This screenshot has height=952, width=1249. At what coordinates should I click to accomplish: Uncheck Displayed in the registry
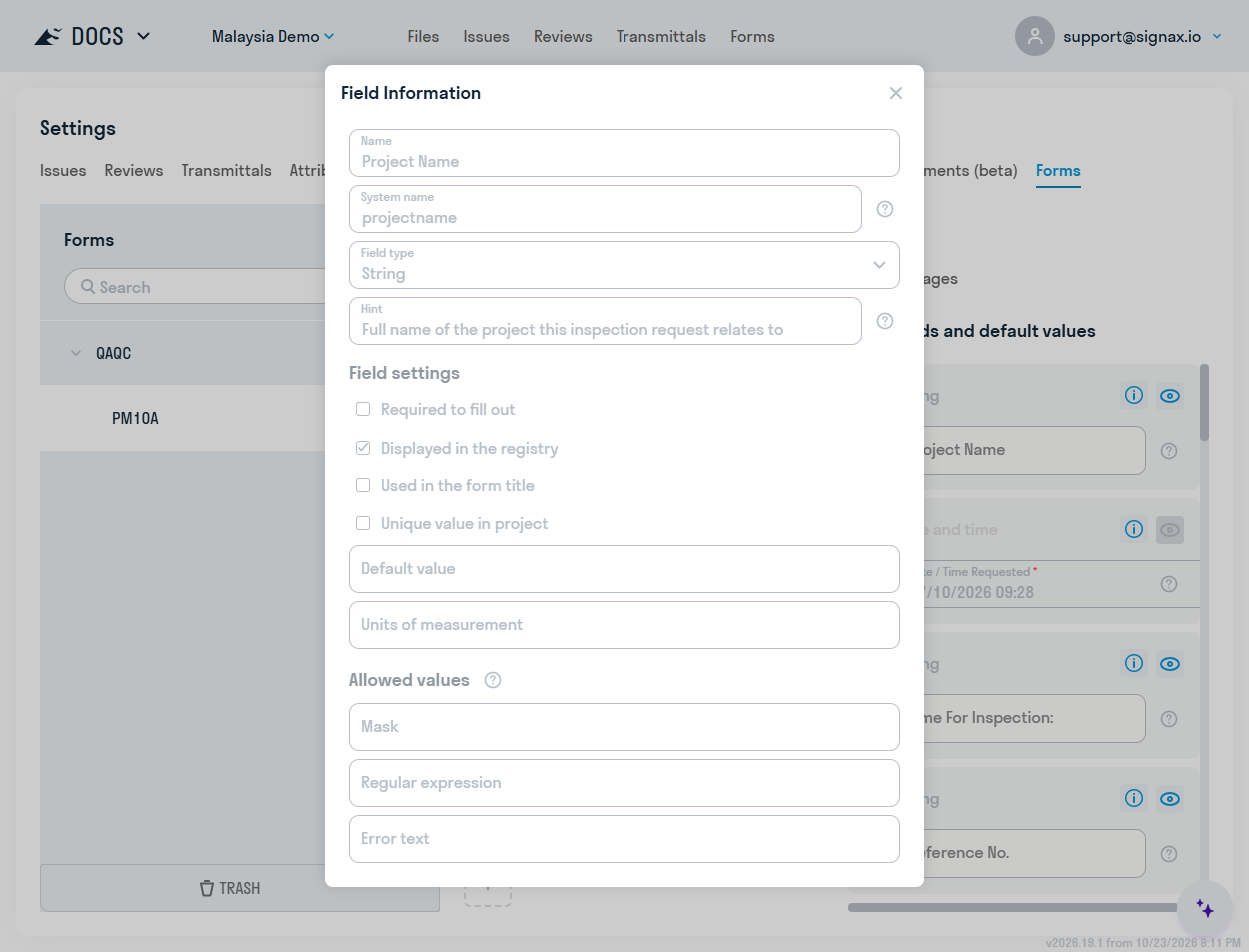click(363, 448)
